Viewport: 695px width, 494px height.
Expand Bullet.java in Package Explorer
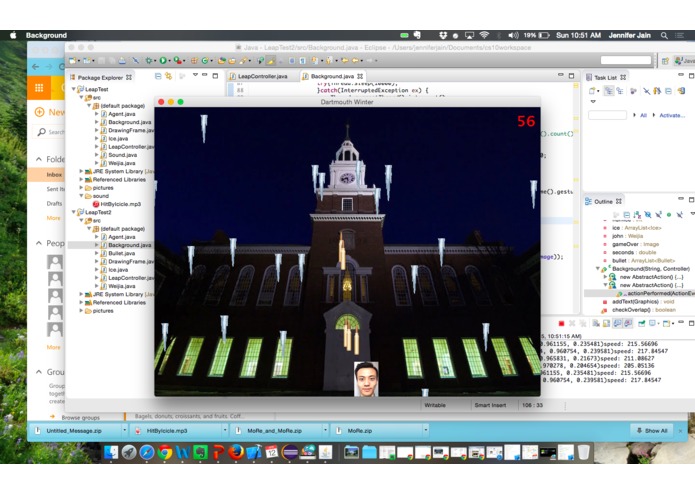pyautogui.click(x=97, y=253)
